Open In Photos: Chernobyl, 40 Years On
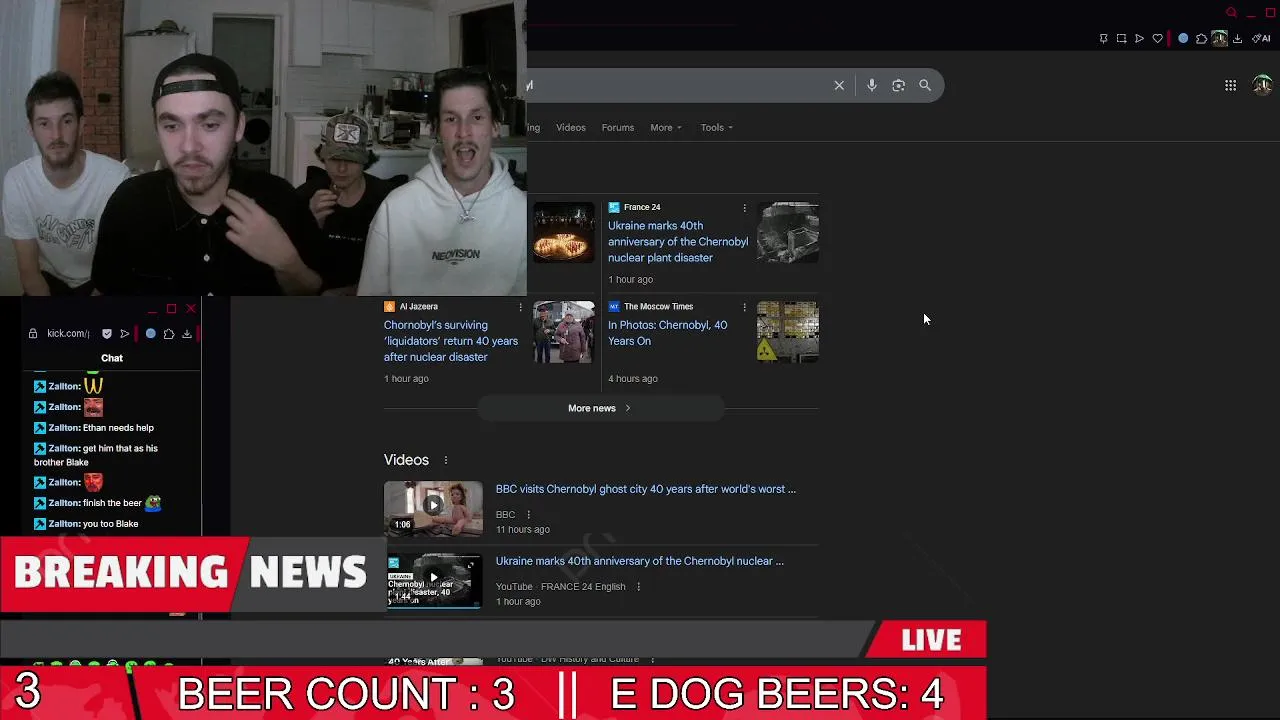This screenshot has width=1280, height=720. point(668,333)
